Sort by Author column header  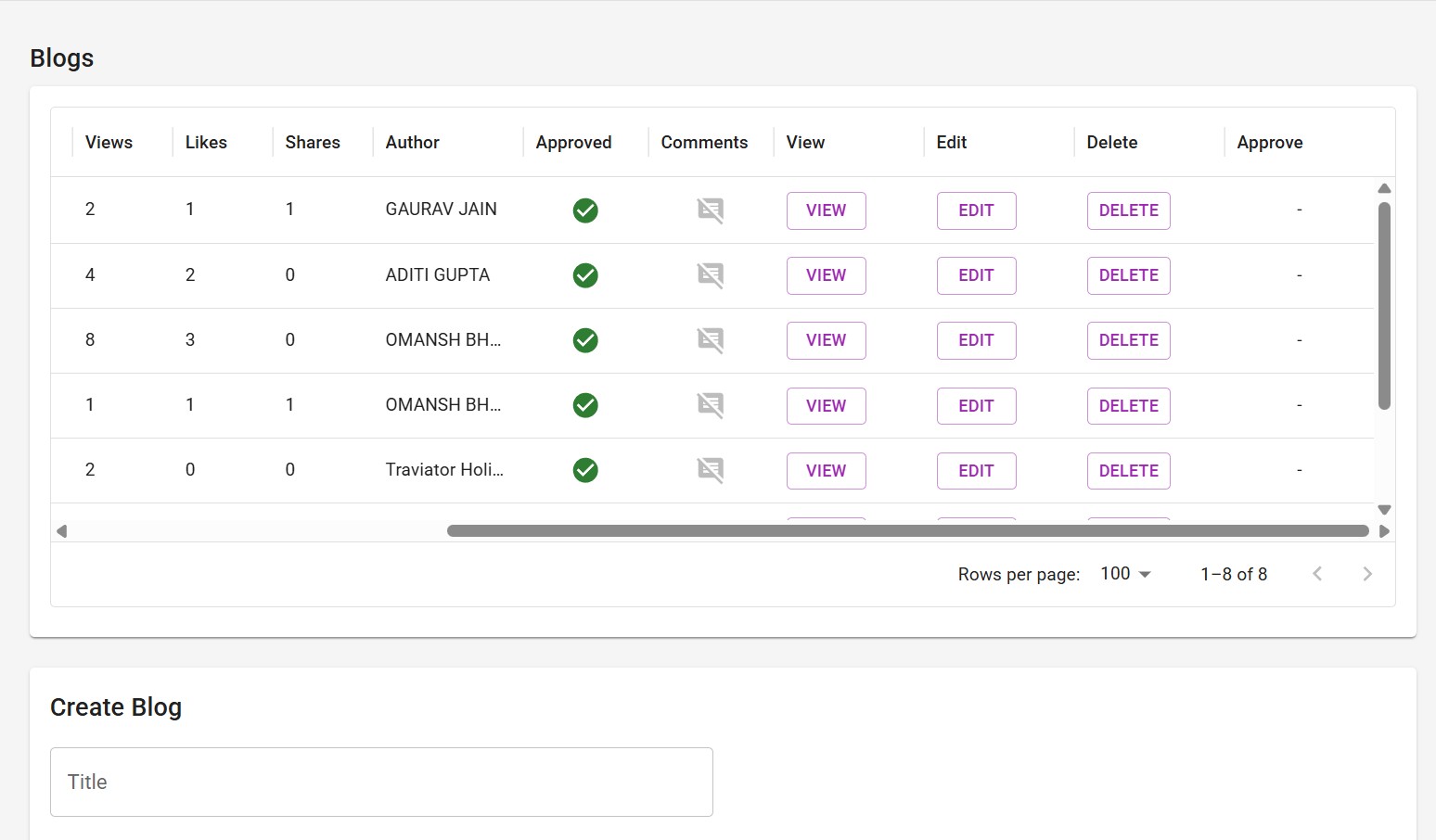[413, 142]
